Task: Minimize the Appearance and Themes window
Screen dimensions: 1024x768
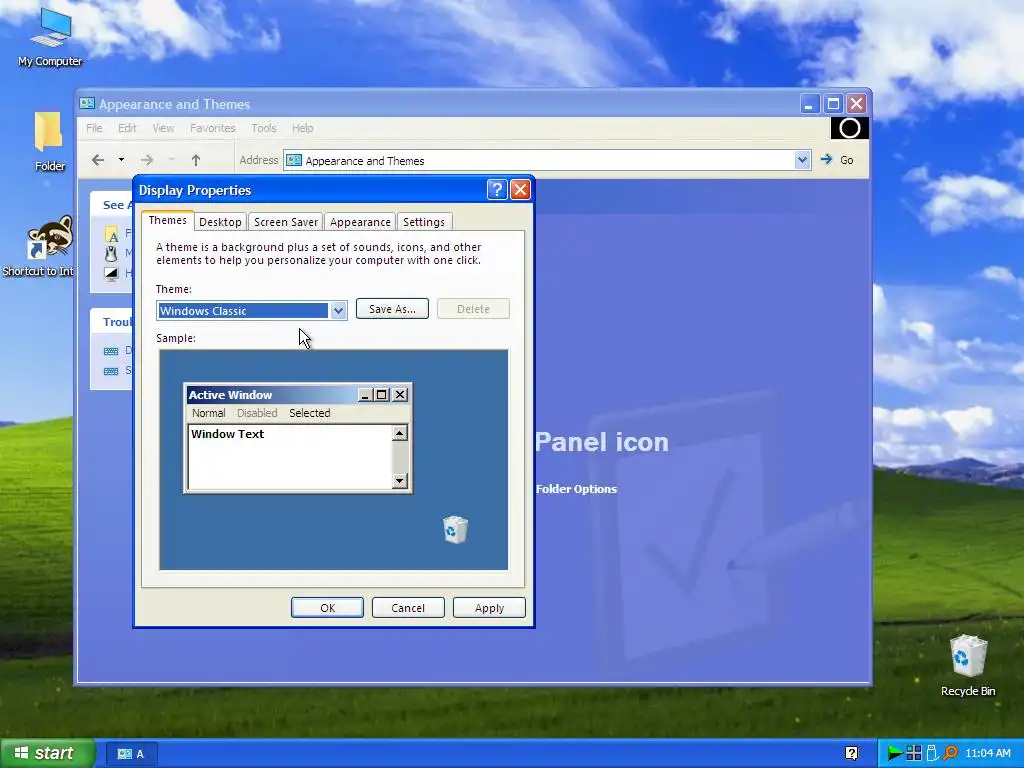Action: point(809,104)
